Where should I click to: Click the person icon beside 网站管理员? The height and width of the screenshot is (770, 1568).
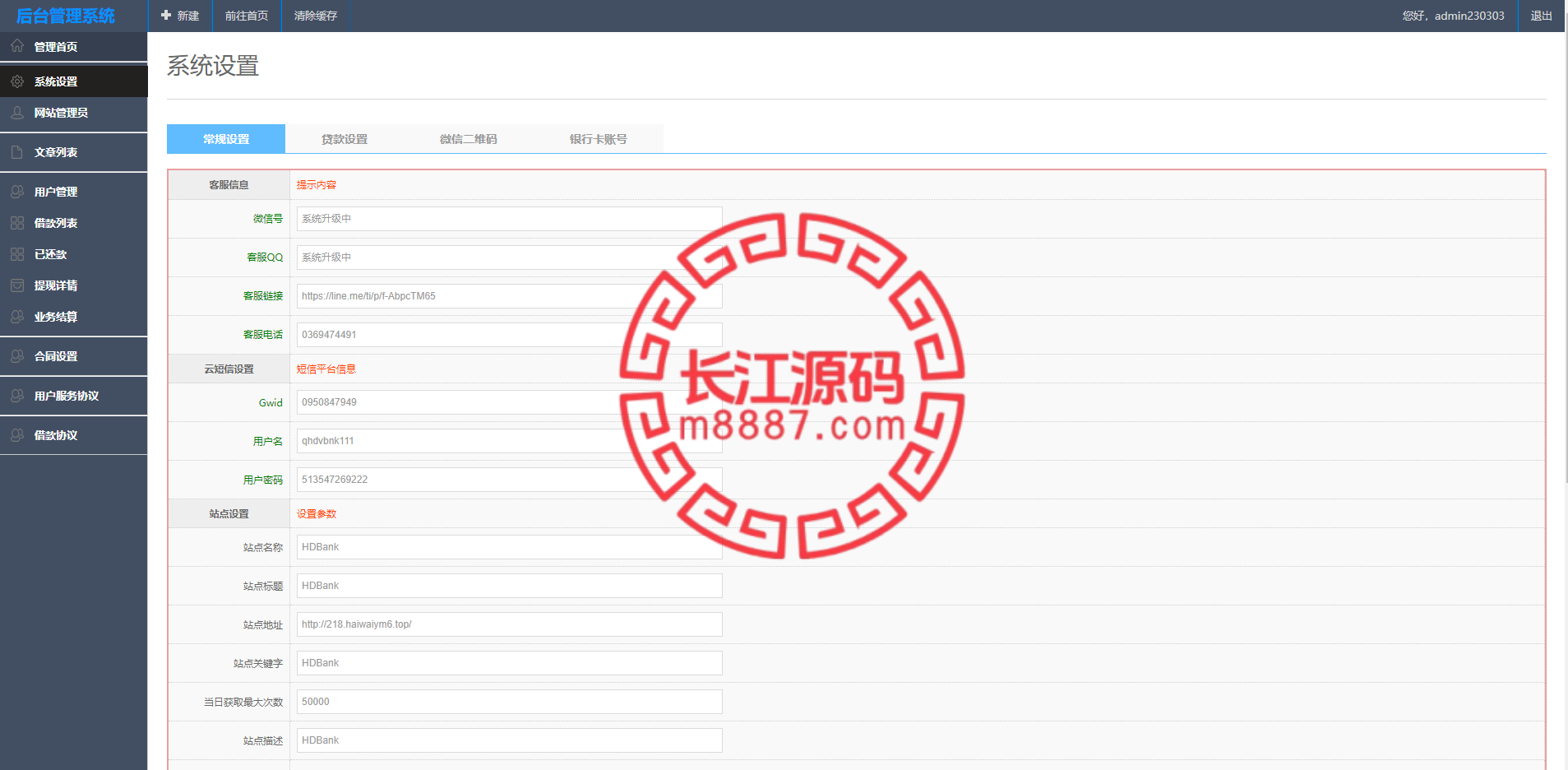17,113
